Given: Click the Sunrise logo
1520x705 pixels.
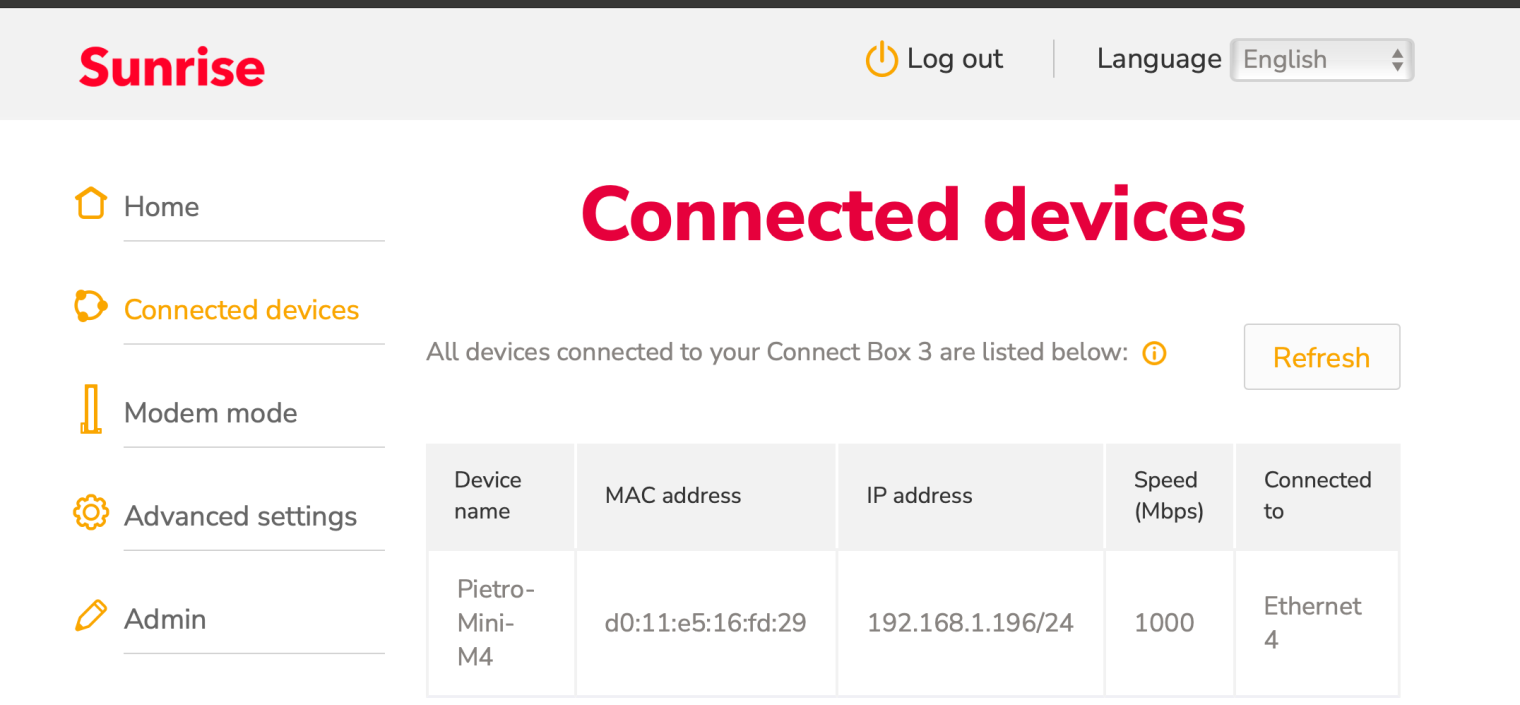Looking at the screenshot, I should point(172,67).
